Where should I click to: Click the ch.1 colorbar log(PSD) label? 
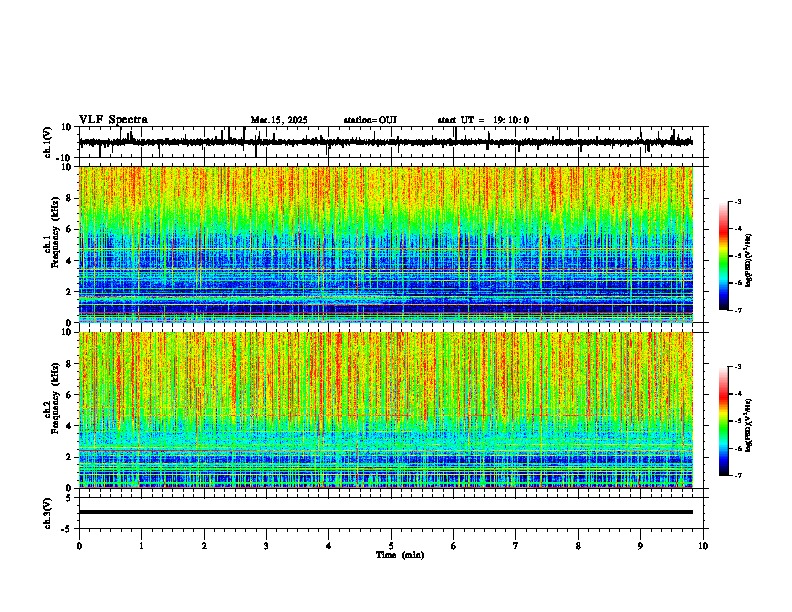pos(748,260)
